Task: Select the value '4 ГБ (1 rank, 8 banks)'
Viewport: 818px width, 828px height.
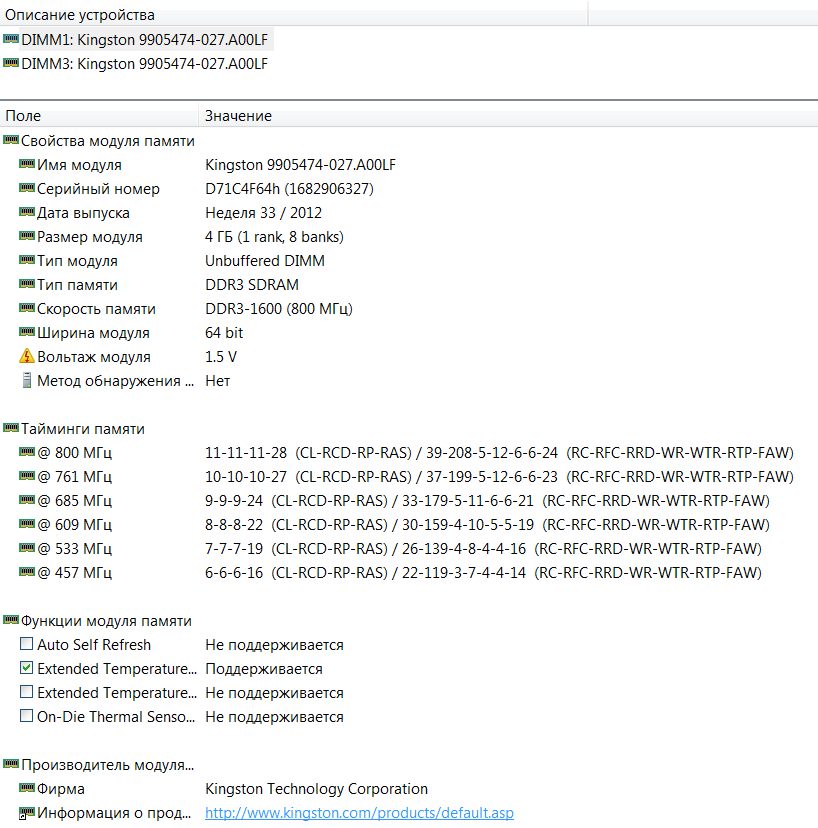Action: 275,237
